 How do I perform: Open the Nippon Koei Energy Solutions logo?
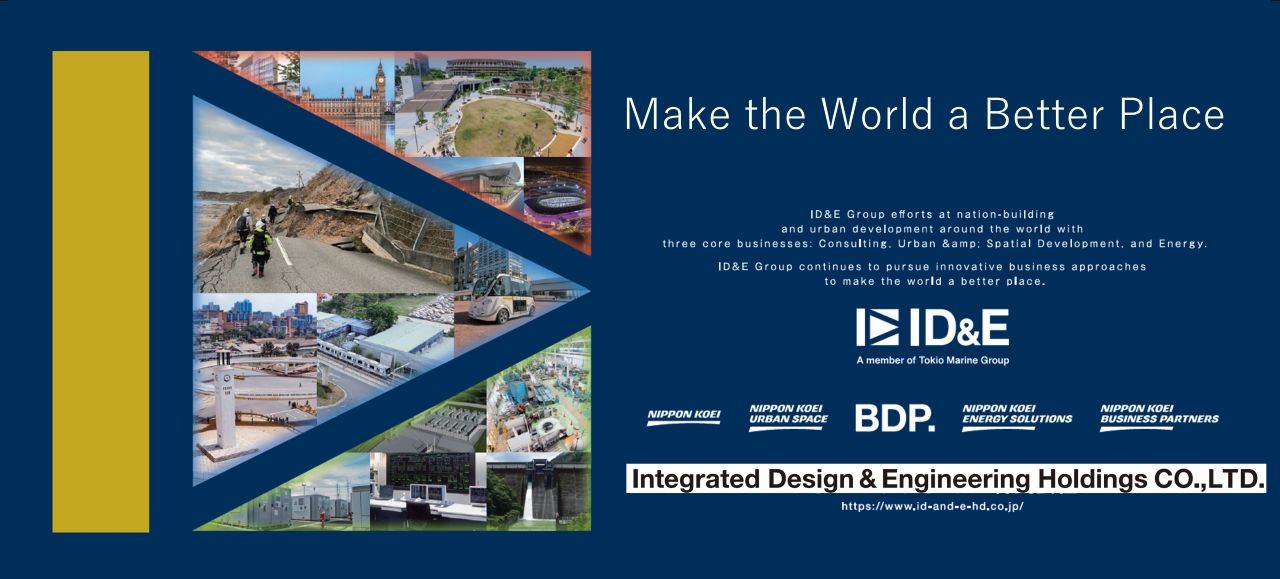click(x=1016, y=416)
